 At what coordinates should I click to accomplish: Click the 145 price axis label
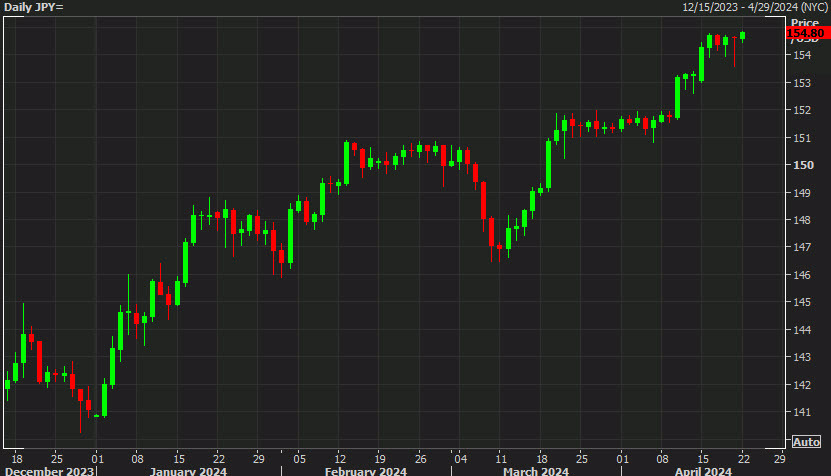(802, 302)
